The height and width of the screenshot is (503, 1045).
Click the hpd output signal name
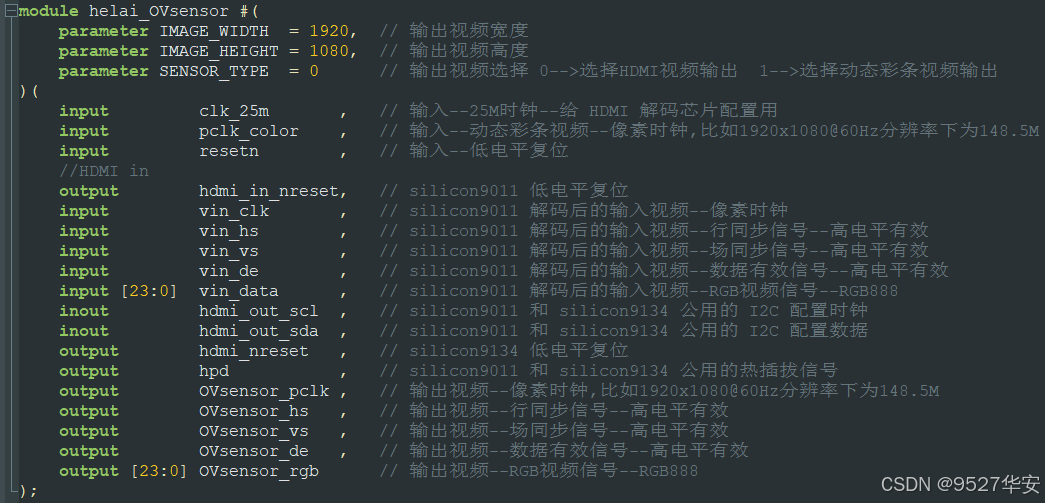214,371
